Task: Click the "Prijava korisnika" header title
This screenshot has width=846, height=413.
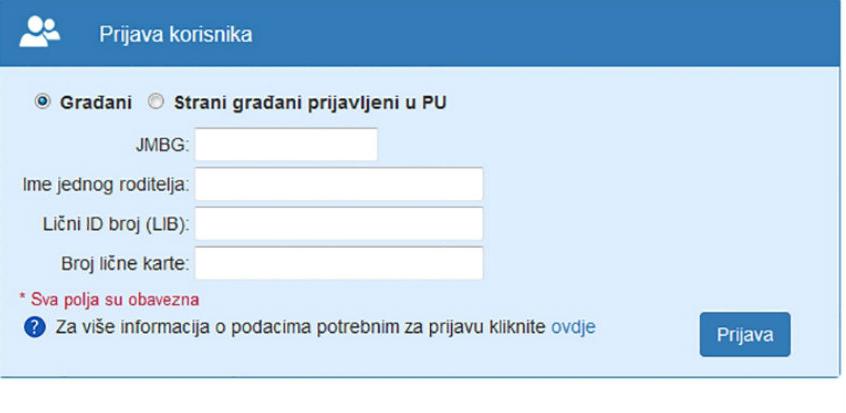Action: click(175, 34)
